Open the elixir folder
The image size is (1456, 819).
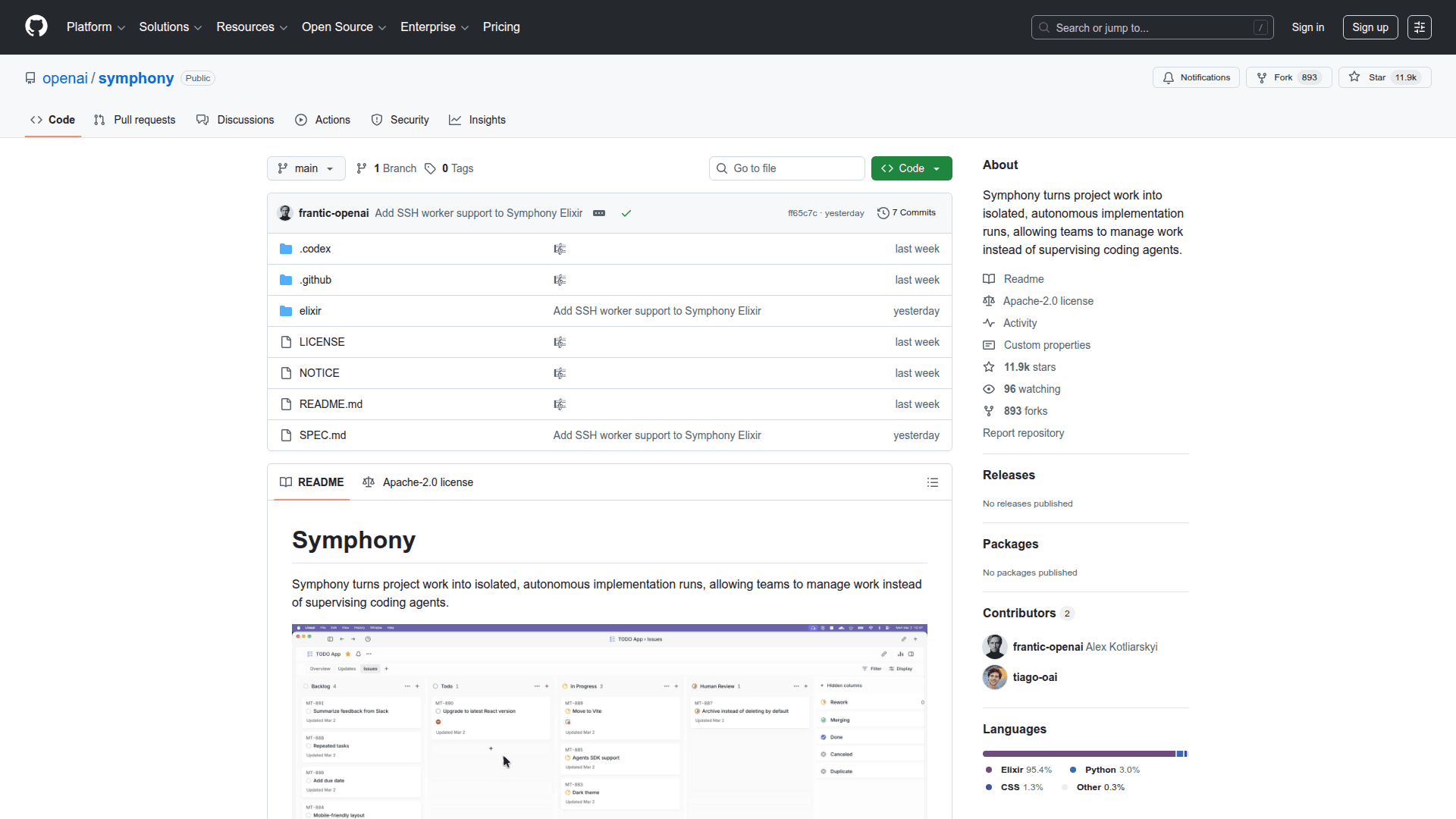[310, 311]
